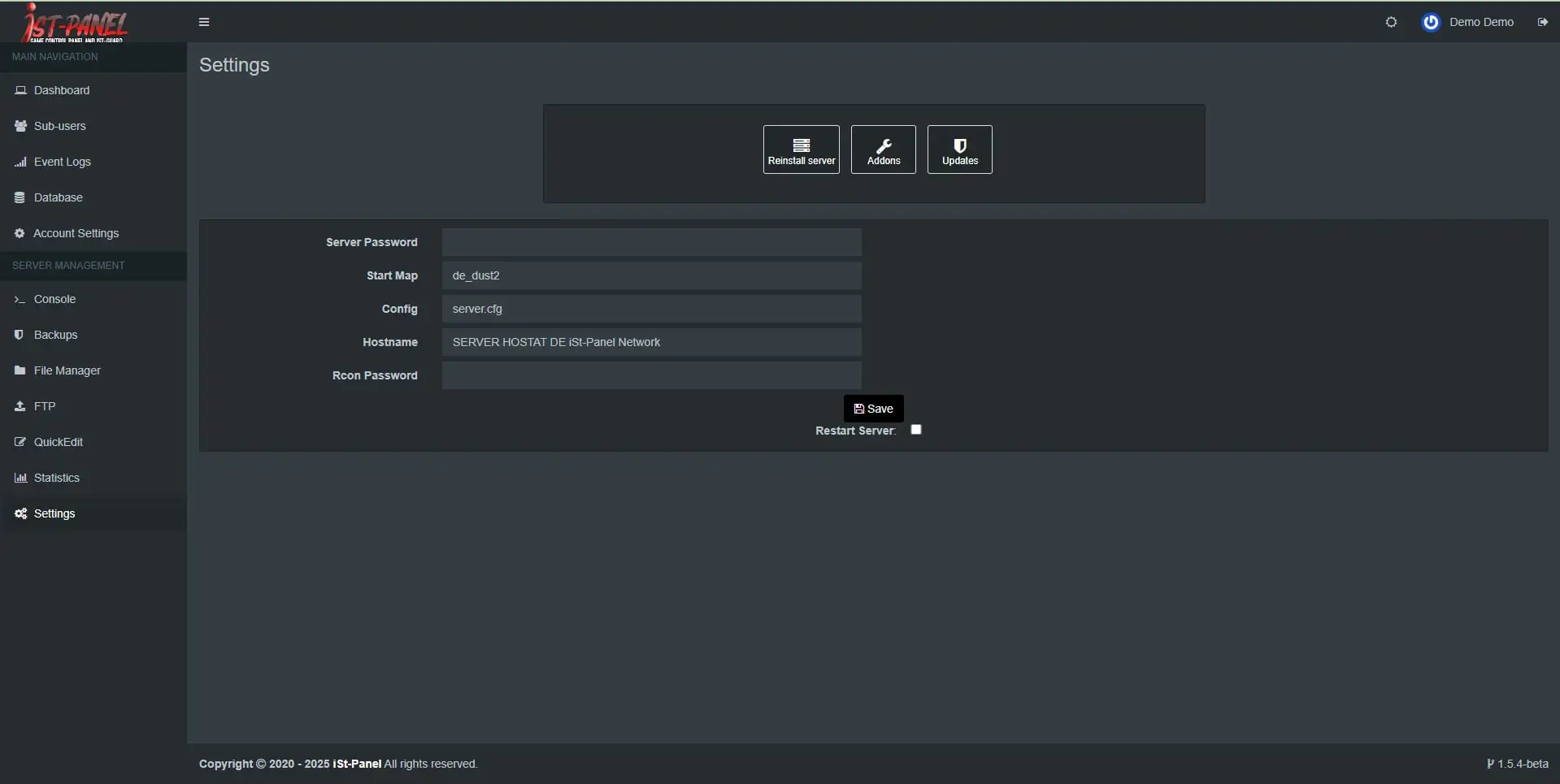Save the server settings

873,409
